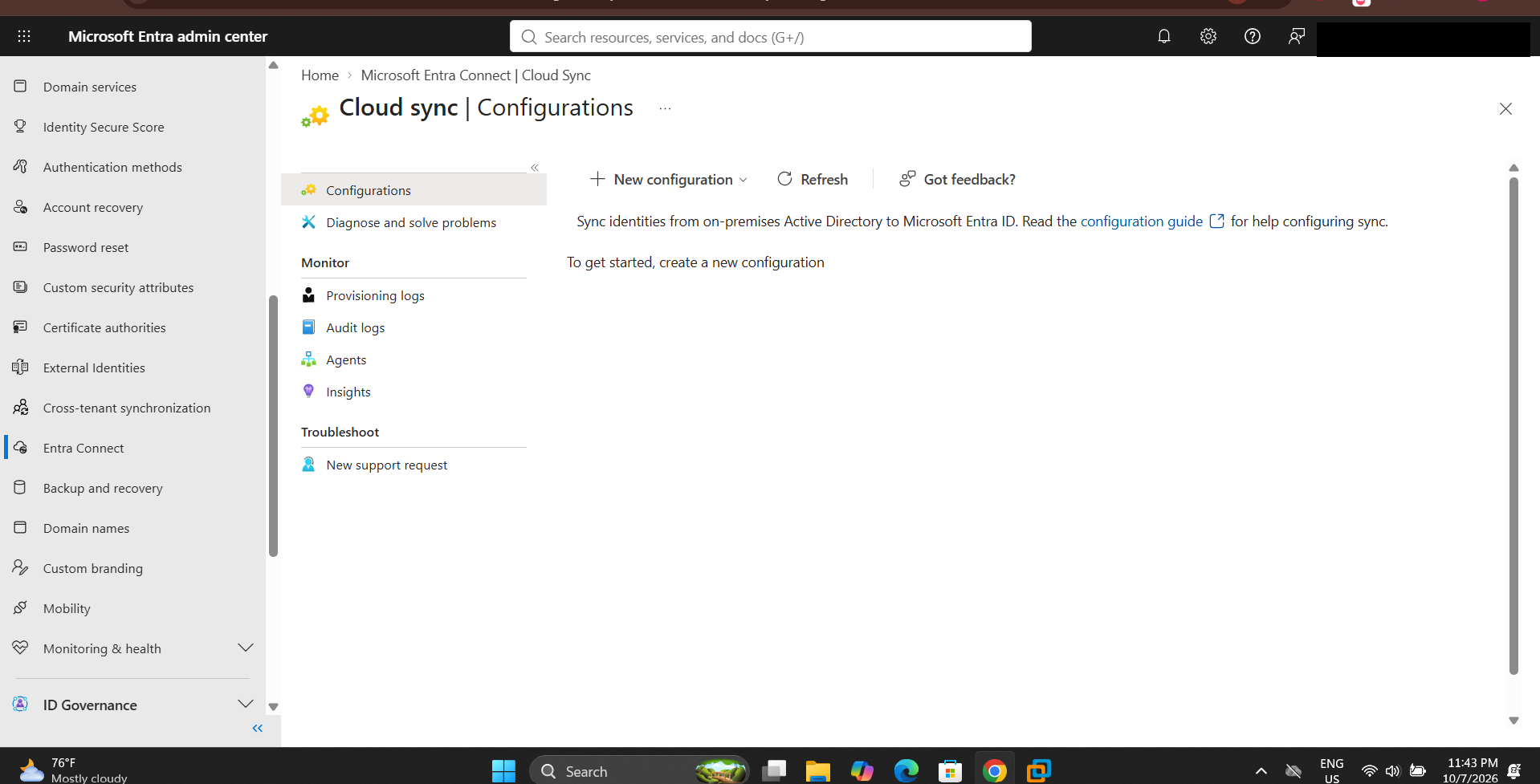This screenshot has height=784, width=1540.
Task: Open Insights in the Monitor section
Action: click(348, 392)
